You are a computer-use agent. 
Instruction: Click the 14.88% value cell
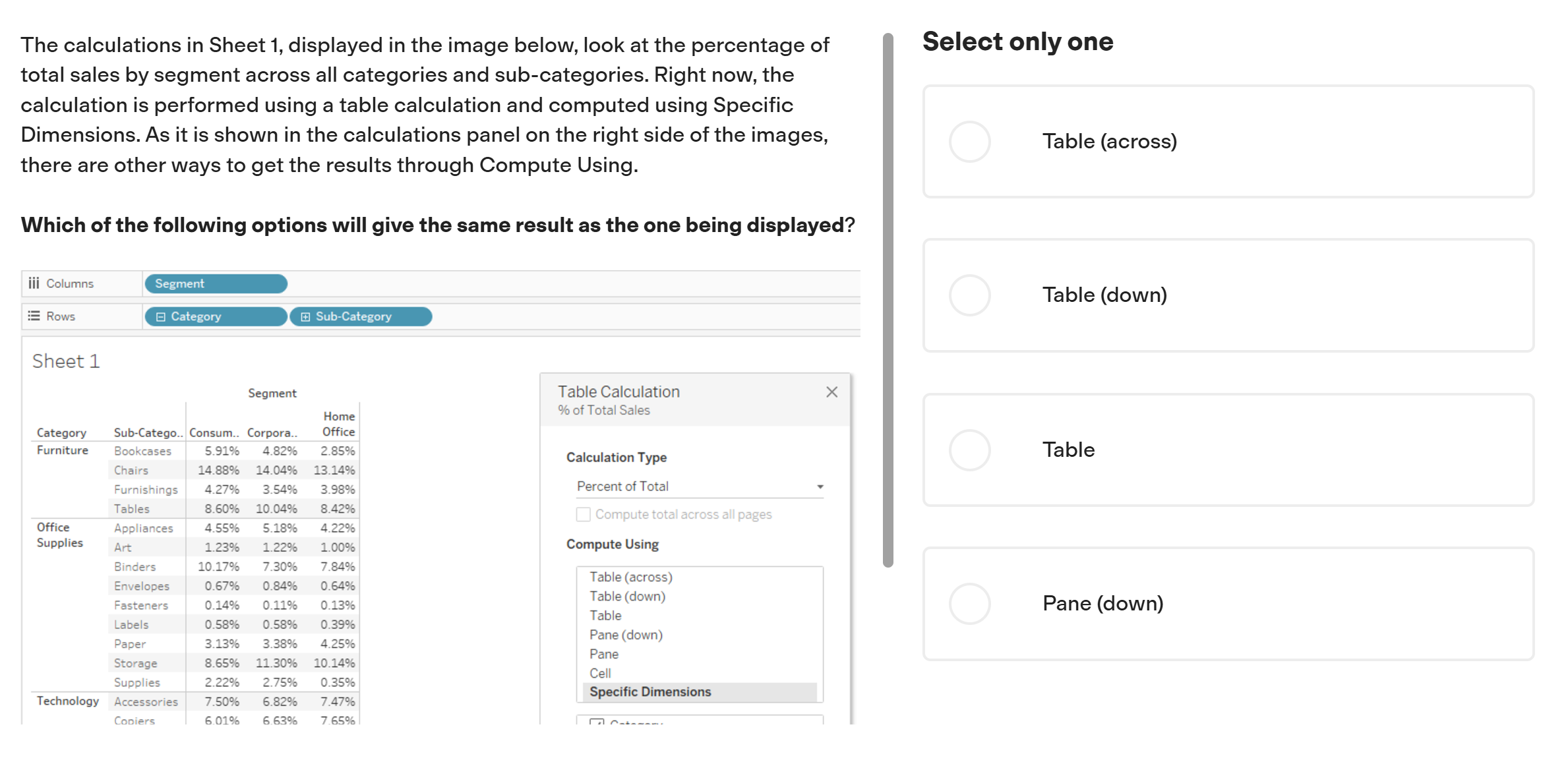click(218, 470)
